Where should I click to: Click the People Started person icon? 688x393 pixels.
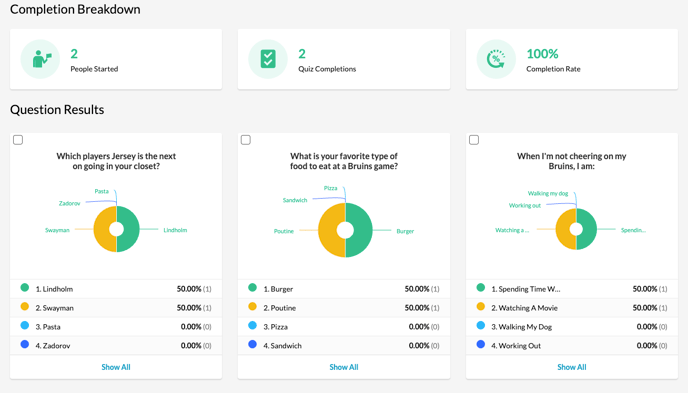[41, 59]
